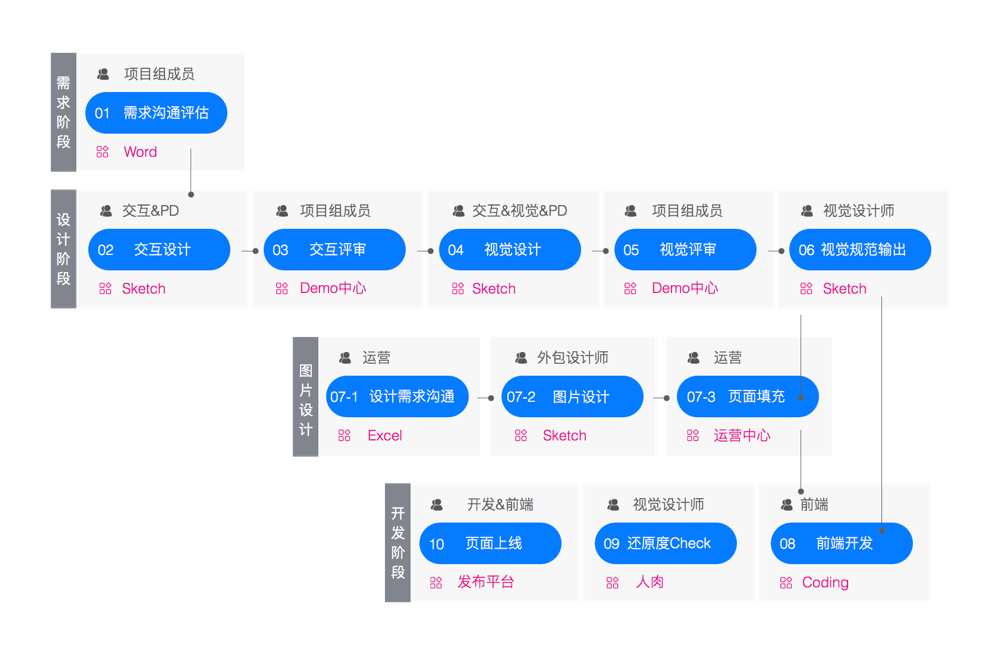
Task: Select the 开发阶段 stage label
Action: pos(398,543)
